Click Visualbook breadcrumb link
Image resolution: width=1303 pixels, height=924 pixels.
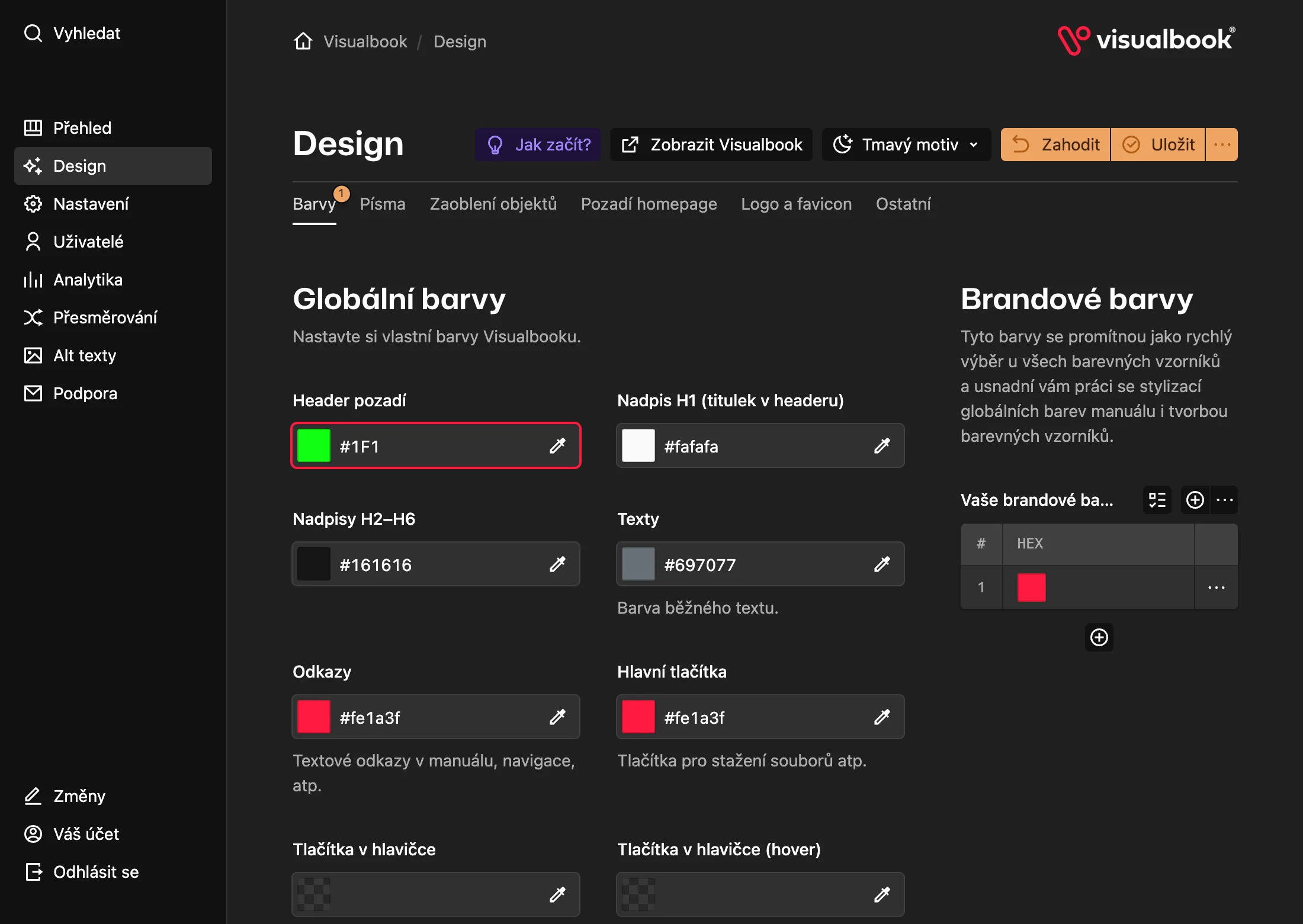[x=365, y=41]
